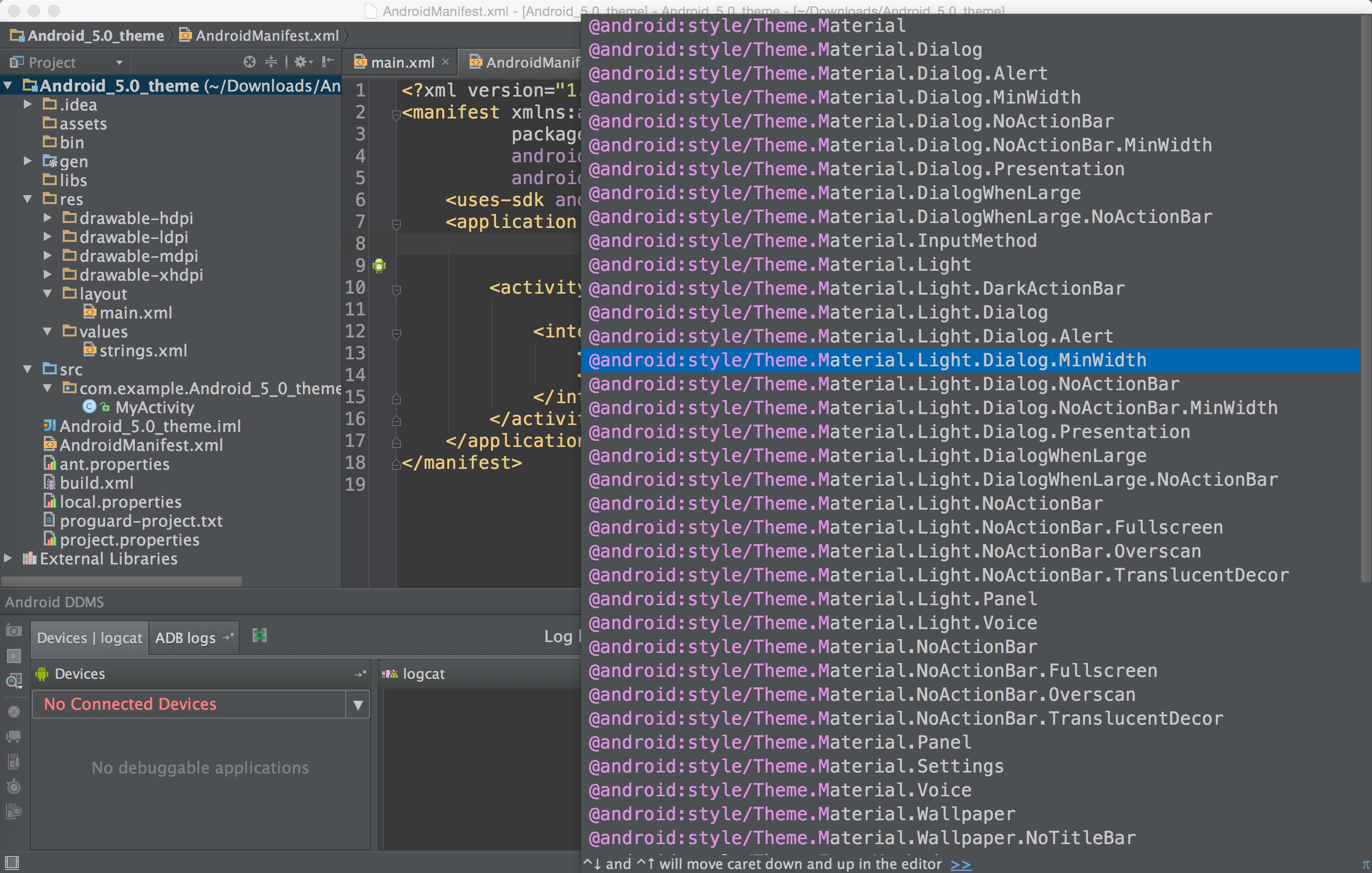The image size is (1372, 873).
Task: Click the project tree horizontal scrollbar
Action: [121, 581]
